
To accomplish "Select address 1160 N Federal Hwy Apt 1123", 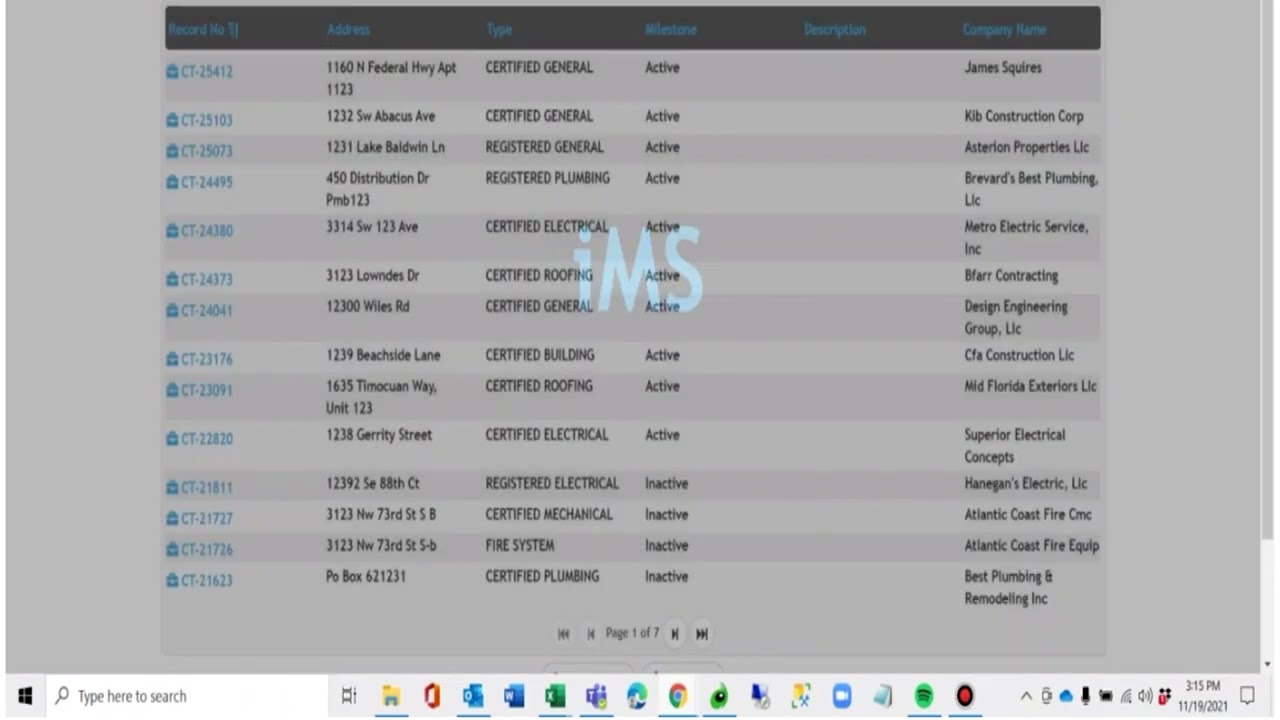I will pos(391,78).
